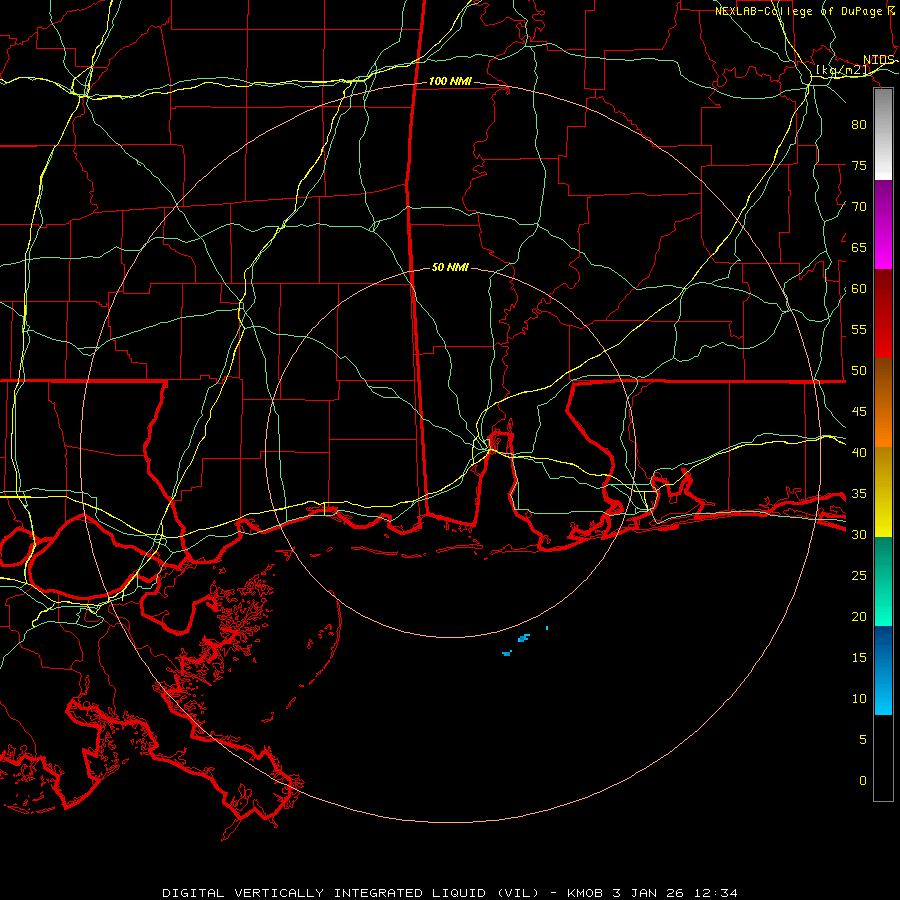Image resolution: width=900 pixels, height=900 pixels.
Task: Click "KMOB" station ID in the caption
Action: [586, 893]
